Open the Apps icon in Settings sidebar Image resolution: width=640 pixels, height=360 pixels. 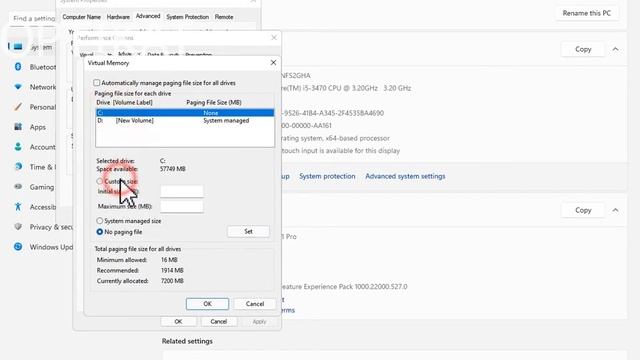pyautogui.click(x=18, y=127)
